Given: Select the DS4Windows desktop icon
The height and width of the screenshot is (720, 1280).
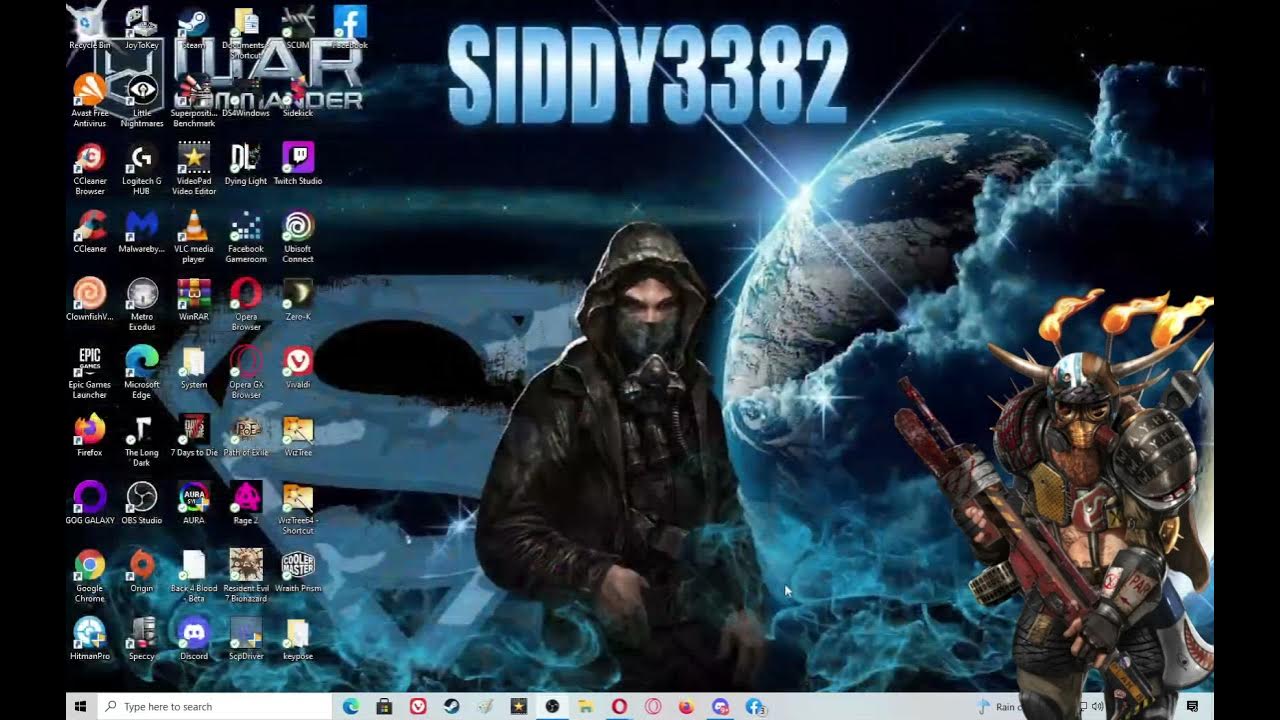Looking at the screenshot, I should tap(246, 96).
